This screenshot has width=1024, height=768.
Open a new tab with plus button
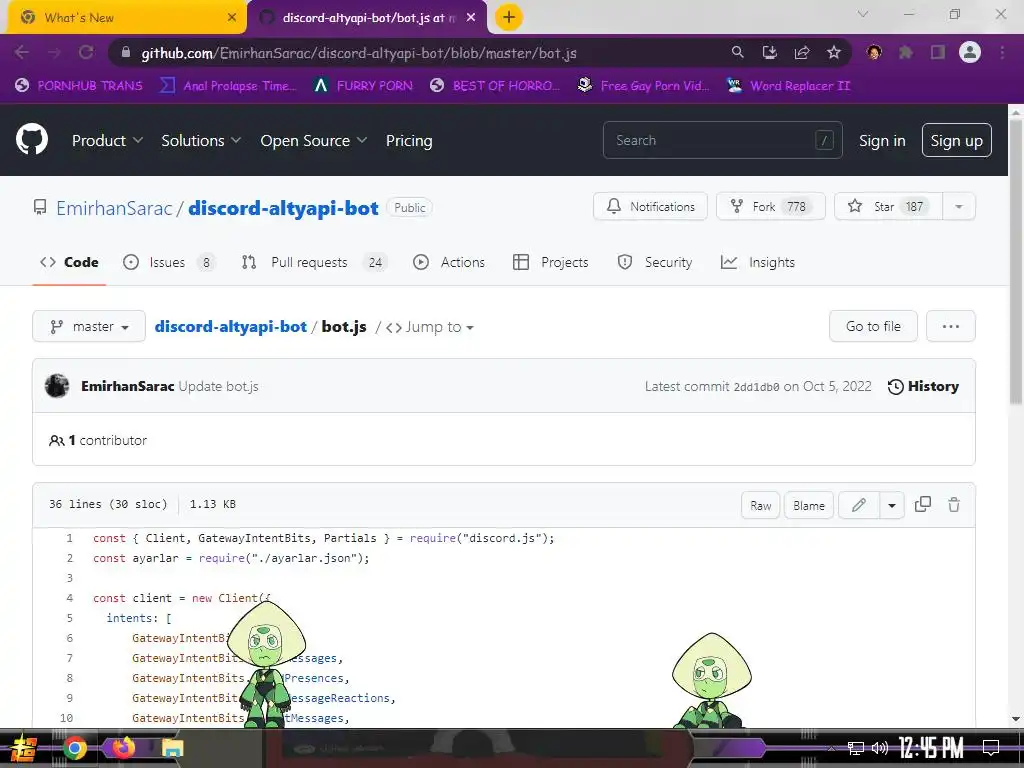[509, 17]
